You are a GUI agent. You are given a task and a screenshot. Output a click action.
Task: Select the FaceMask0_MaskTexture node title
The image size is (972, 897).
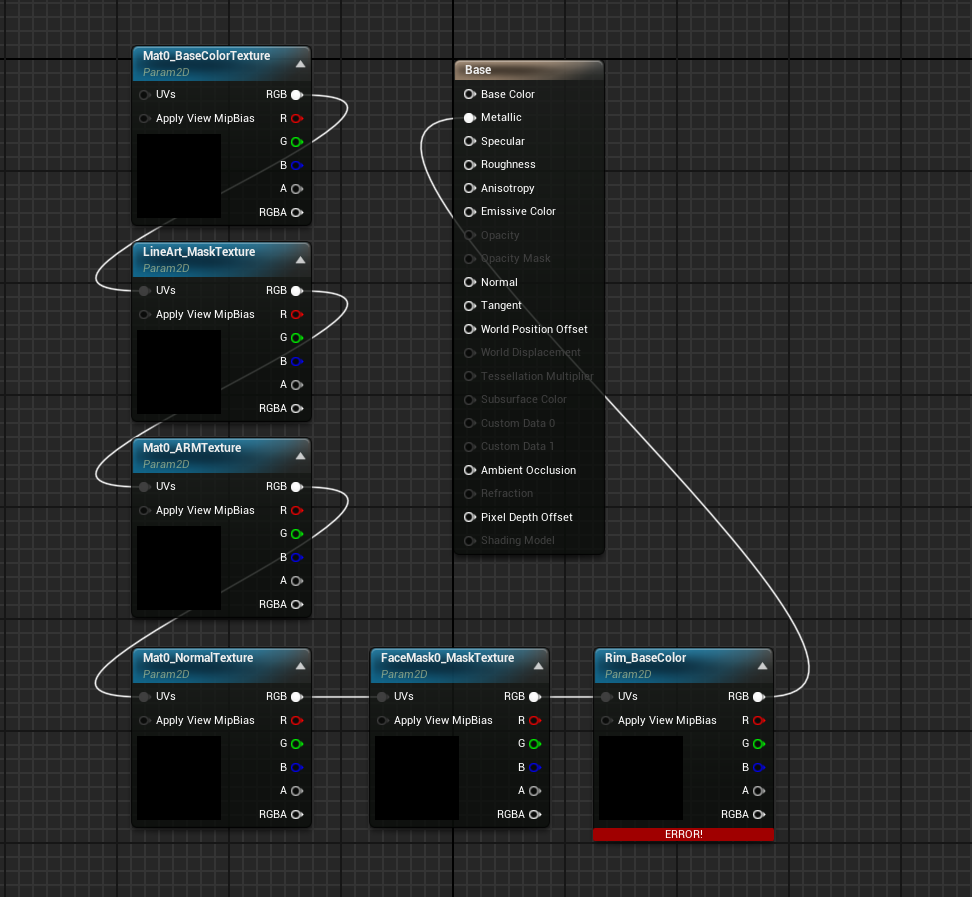[x=448, y=658]
